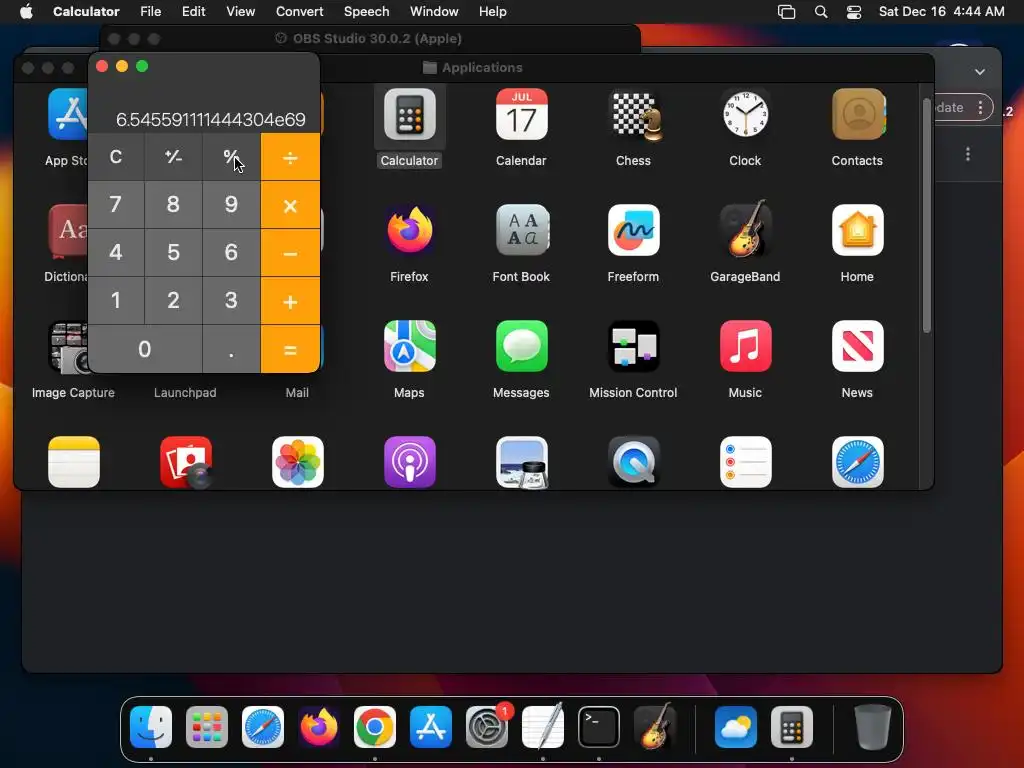Open the Notes app icon in Applications
Image resolution: width=1024 pixels, height=768 pixels.
click(74, 462)
